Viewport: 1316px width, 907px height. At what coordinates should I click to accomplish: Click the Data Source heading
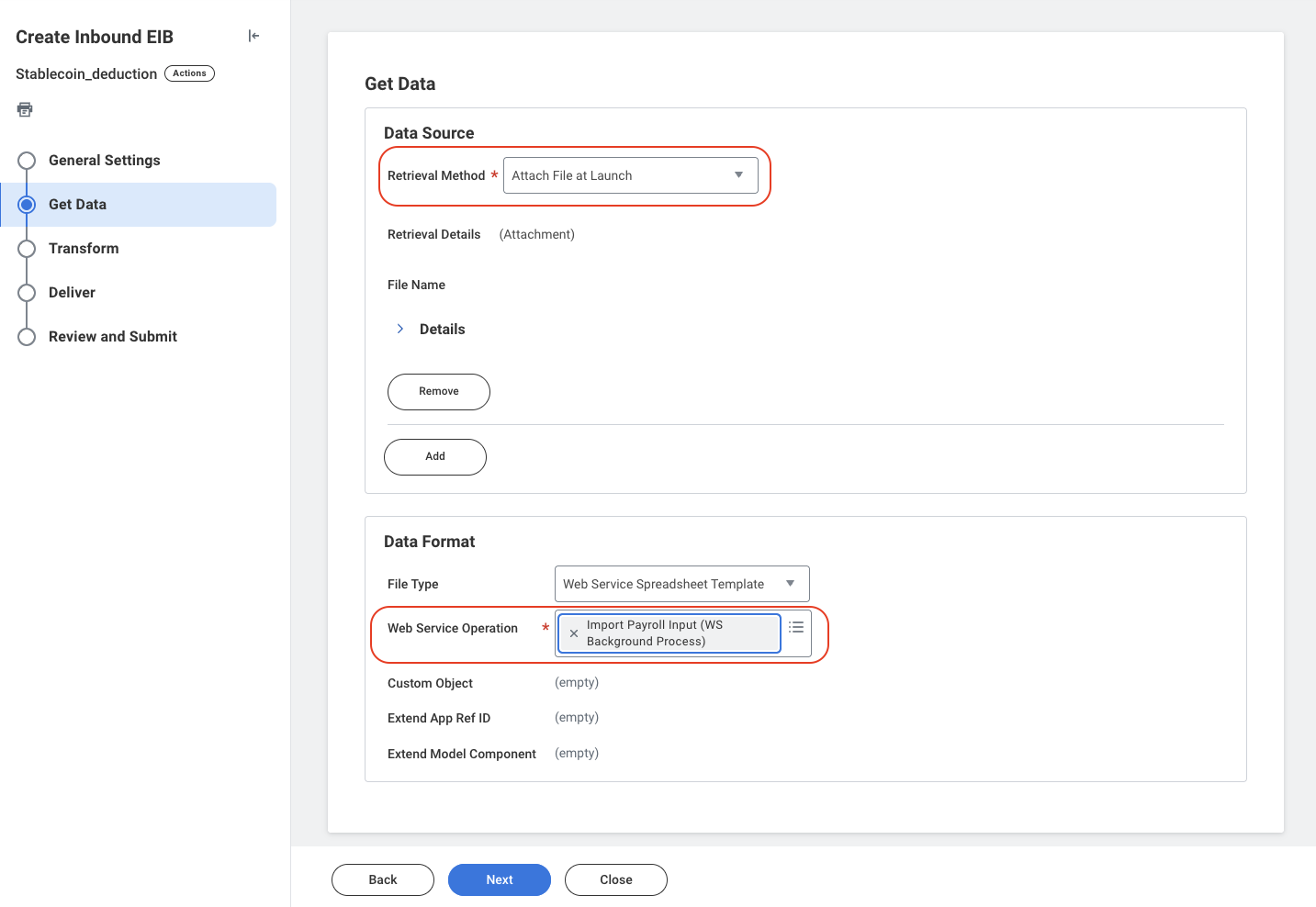pos(429,133)
